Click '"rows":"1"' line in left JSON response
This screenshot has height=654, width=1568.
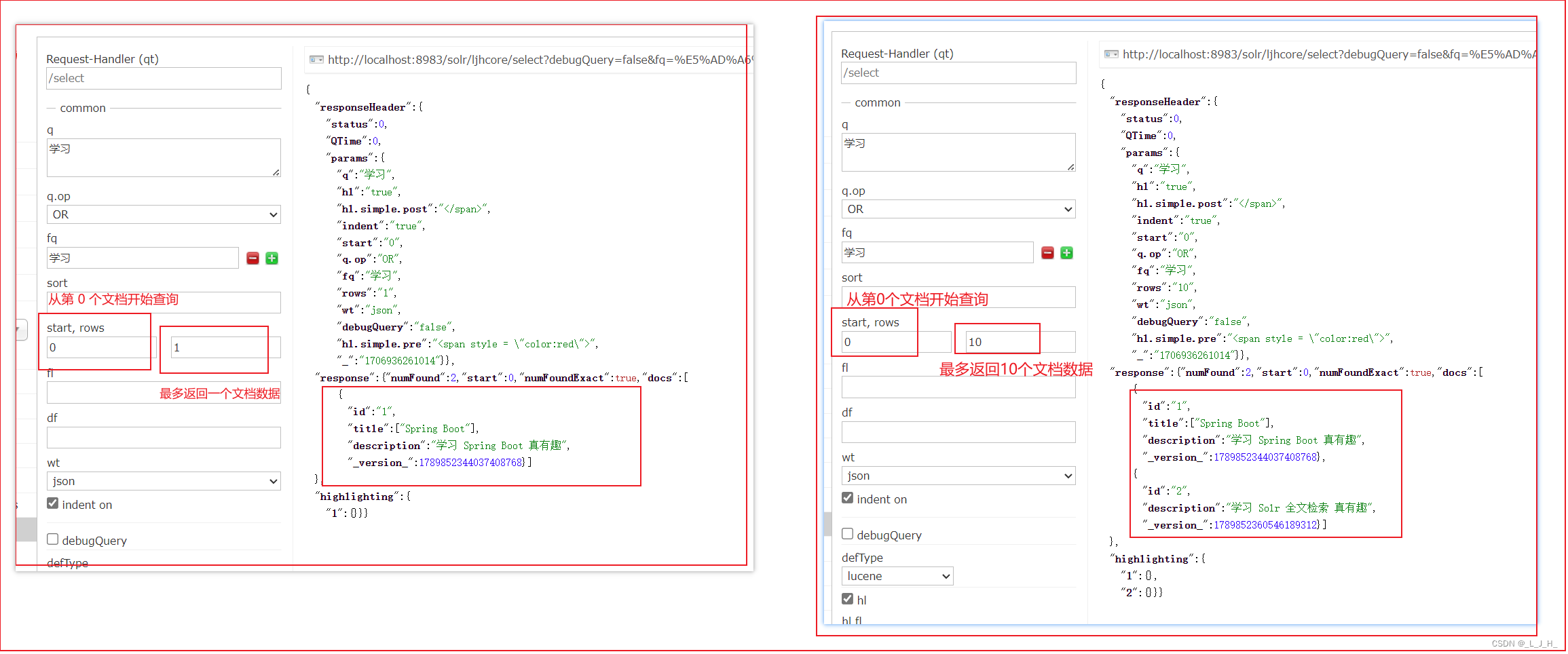367,293
